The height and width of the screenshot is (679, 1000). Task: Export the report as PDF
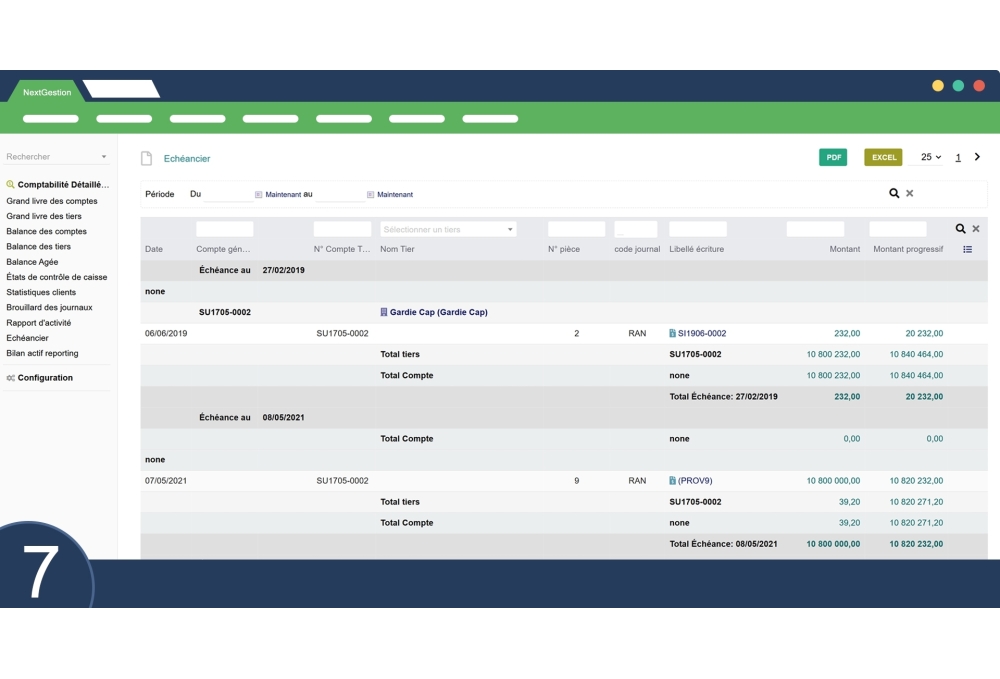point(833,157)
